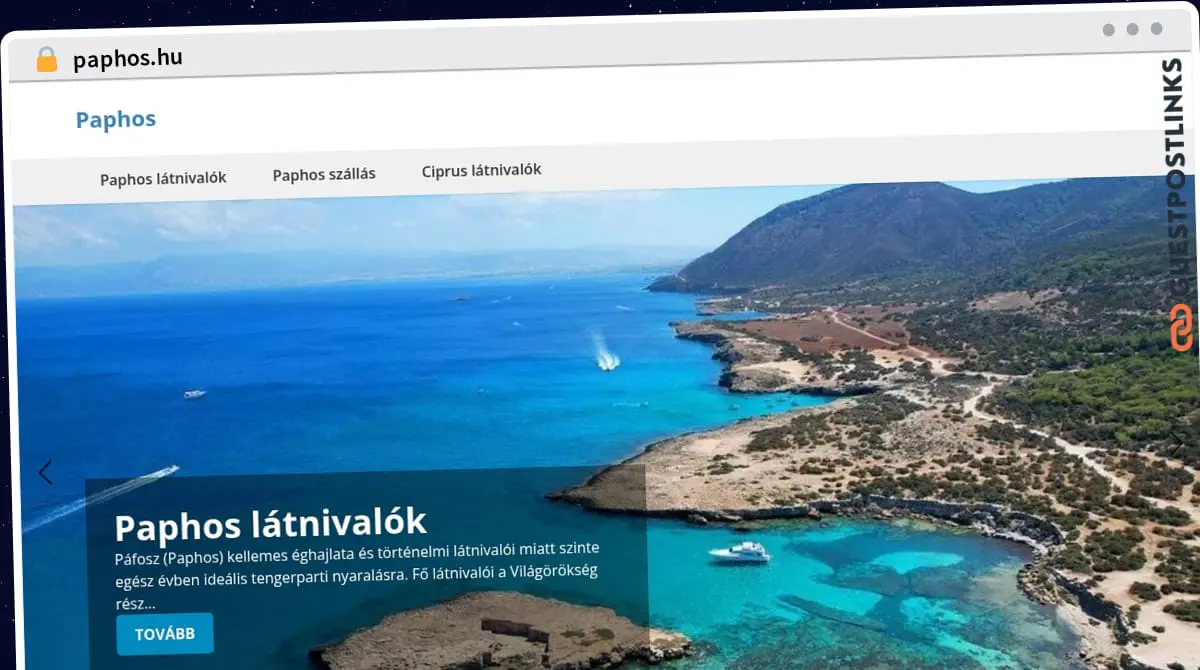Navigate to Ciprus látnivalók menu item
The height and width of the screenshot is (670, 1200).
pyautogui.click(x=481, y=170)
